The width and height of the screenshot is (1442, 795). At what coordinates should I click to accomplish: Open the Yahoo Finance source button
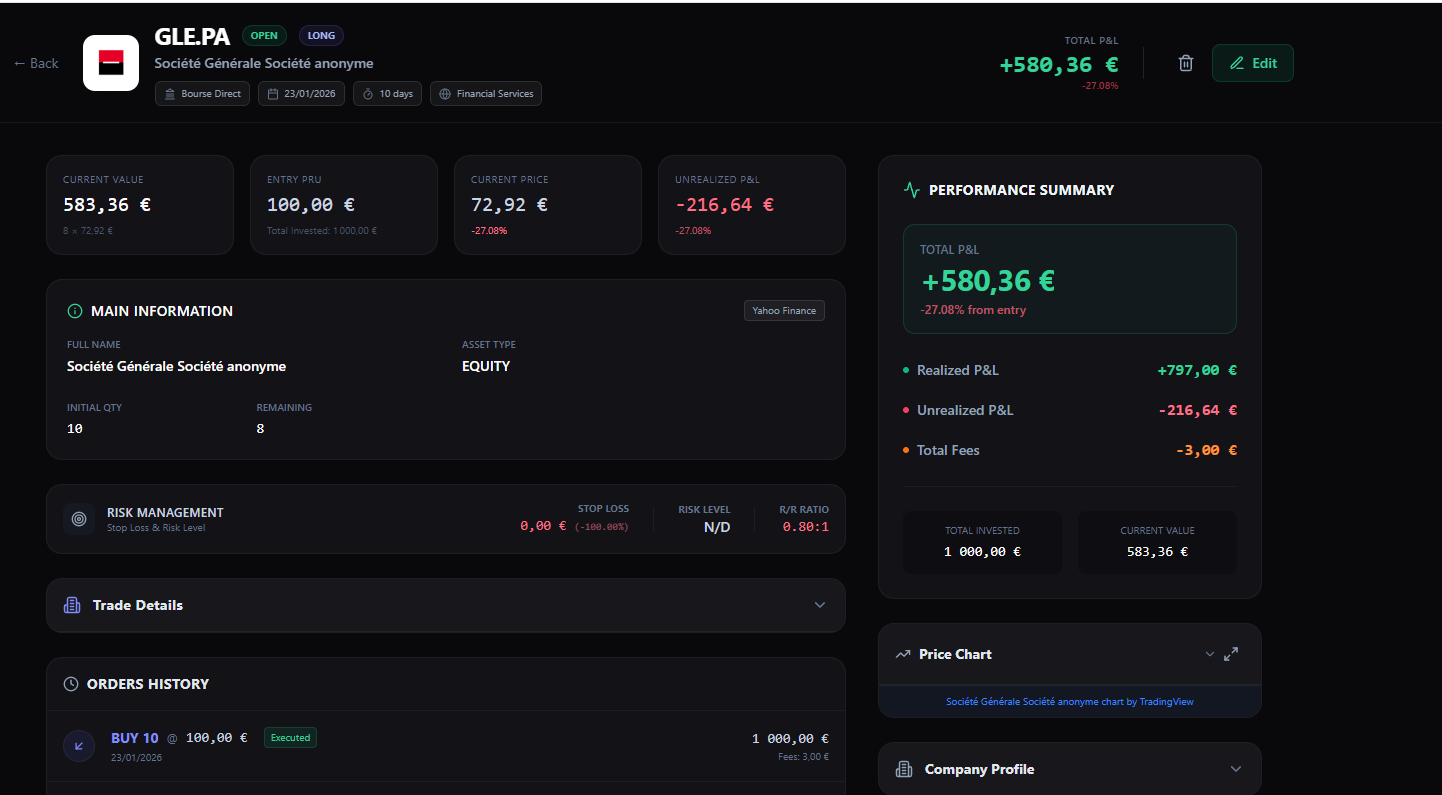pyautogui.click(x=784, y=311)
